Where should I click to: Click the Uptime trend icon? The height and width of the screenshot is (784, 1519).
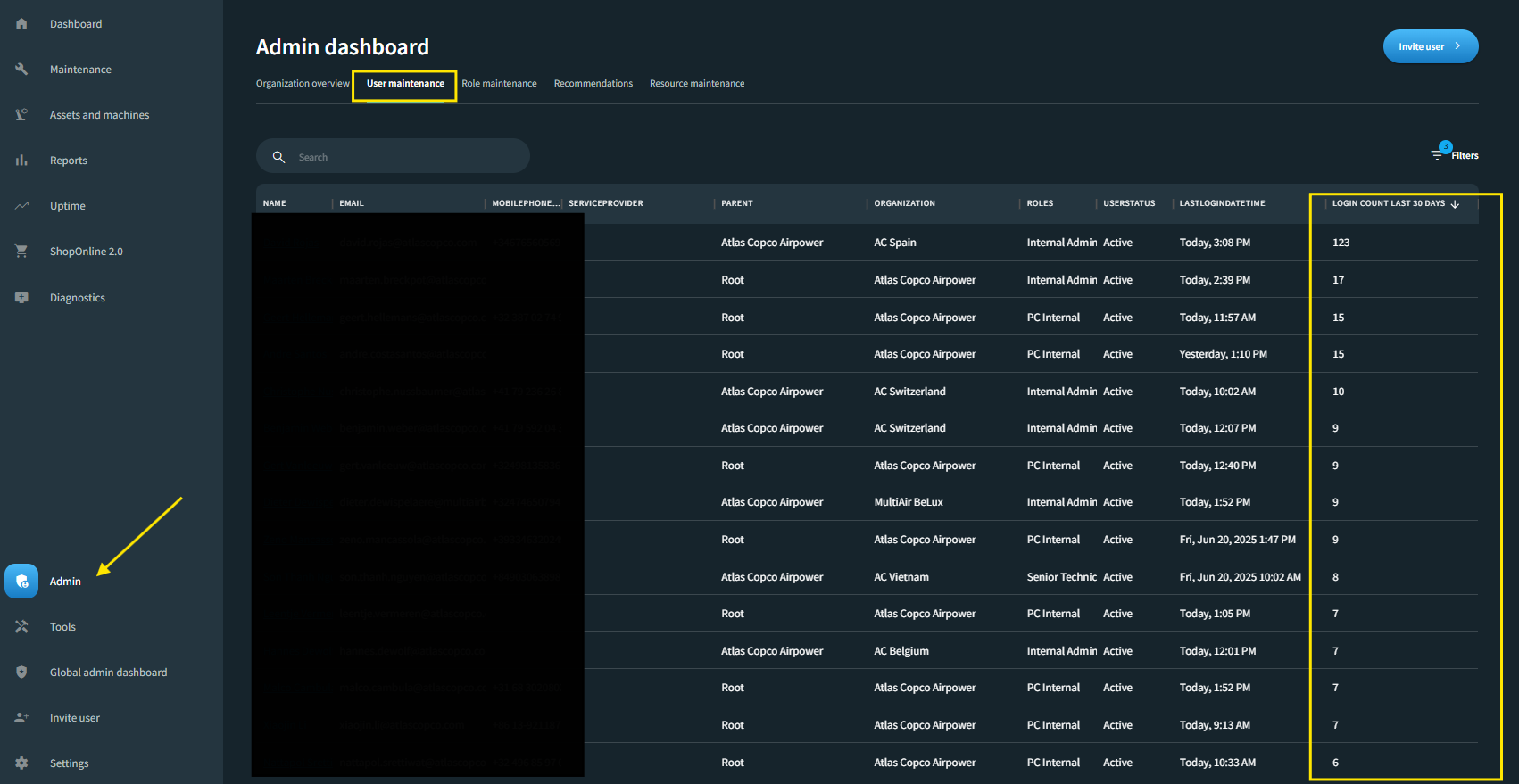21,206
